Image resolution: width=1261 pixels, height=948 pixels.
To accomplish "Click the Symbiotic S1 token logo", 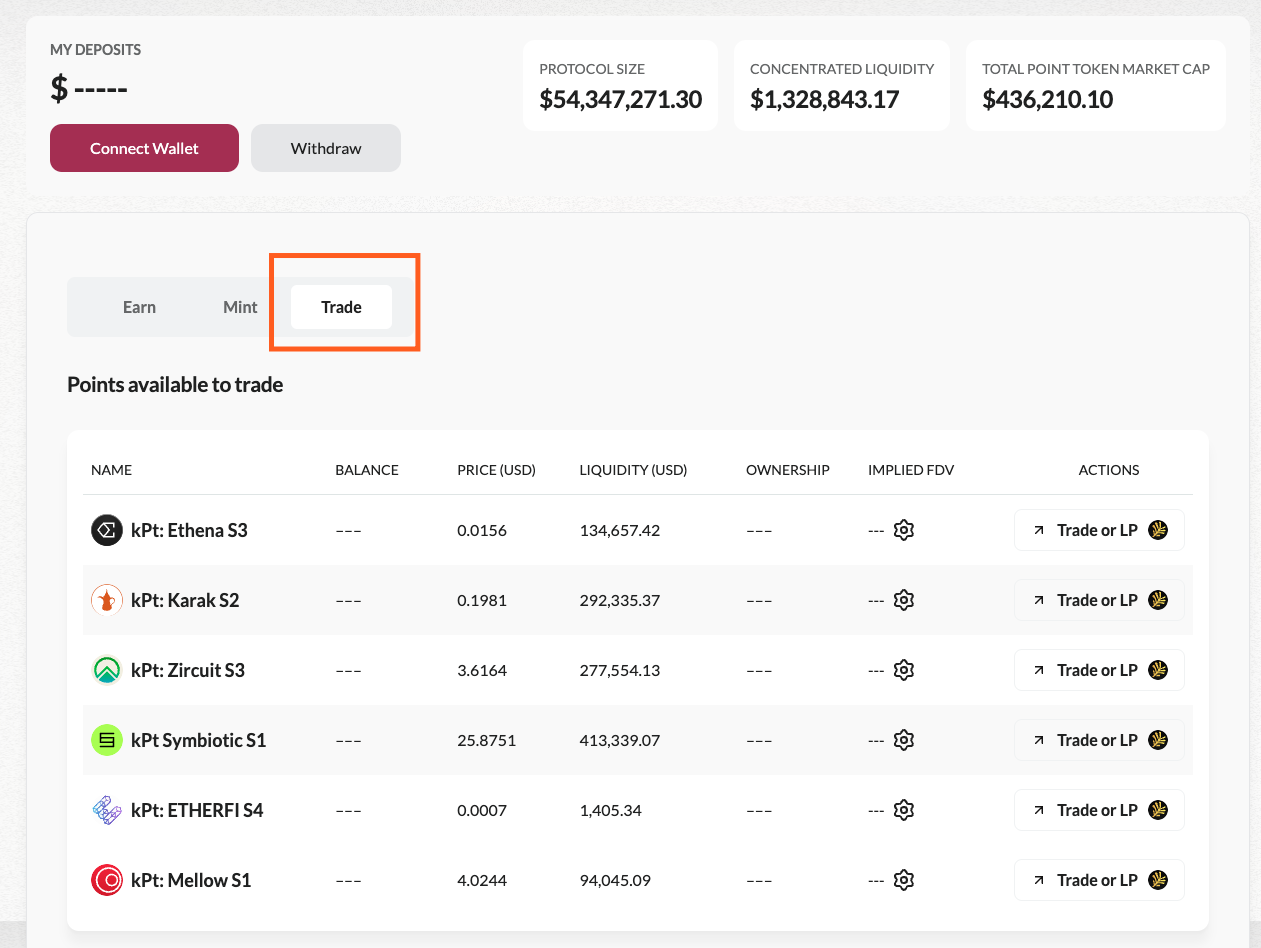I will pyautogui.click(x=106, y=740).
